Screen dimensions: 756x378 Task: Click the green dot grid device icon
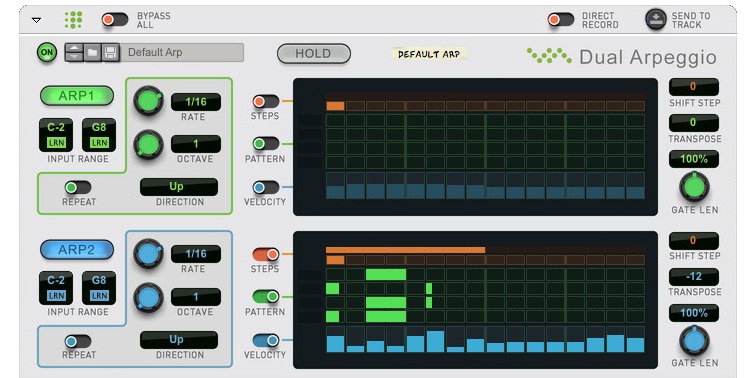click(73, 20)
